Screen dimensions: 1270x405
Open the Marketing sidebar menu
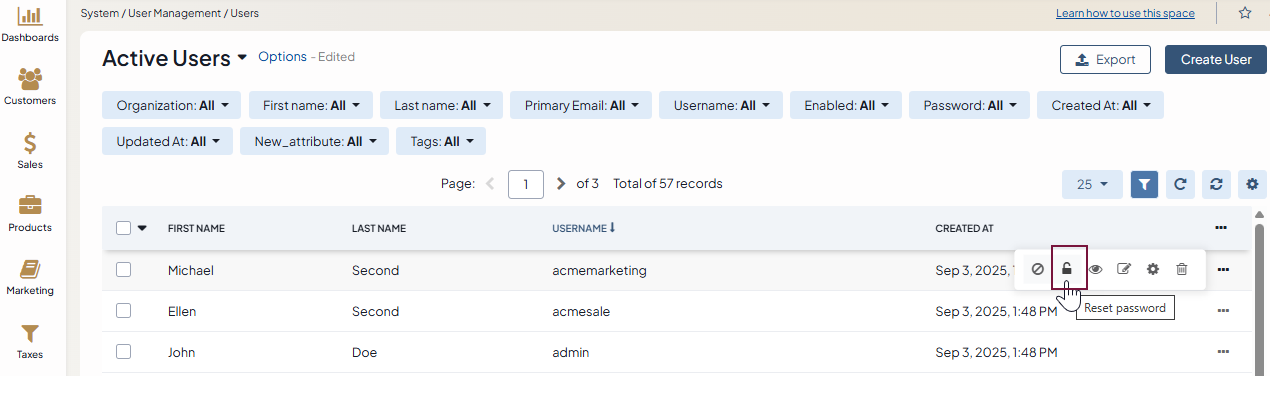(30, 277)
